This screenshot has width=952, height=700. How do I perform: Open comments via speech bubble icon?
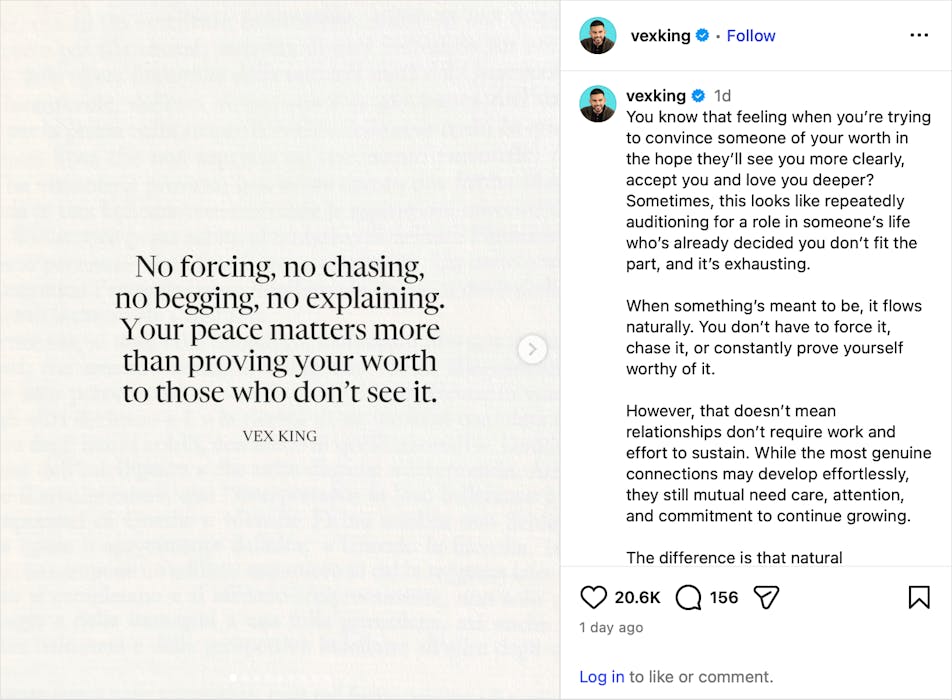[688, 597]
